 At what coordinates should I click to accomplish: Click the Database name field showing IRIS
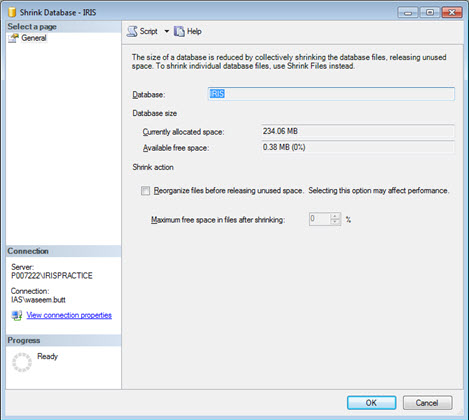pos(331,94)
